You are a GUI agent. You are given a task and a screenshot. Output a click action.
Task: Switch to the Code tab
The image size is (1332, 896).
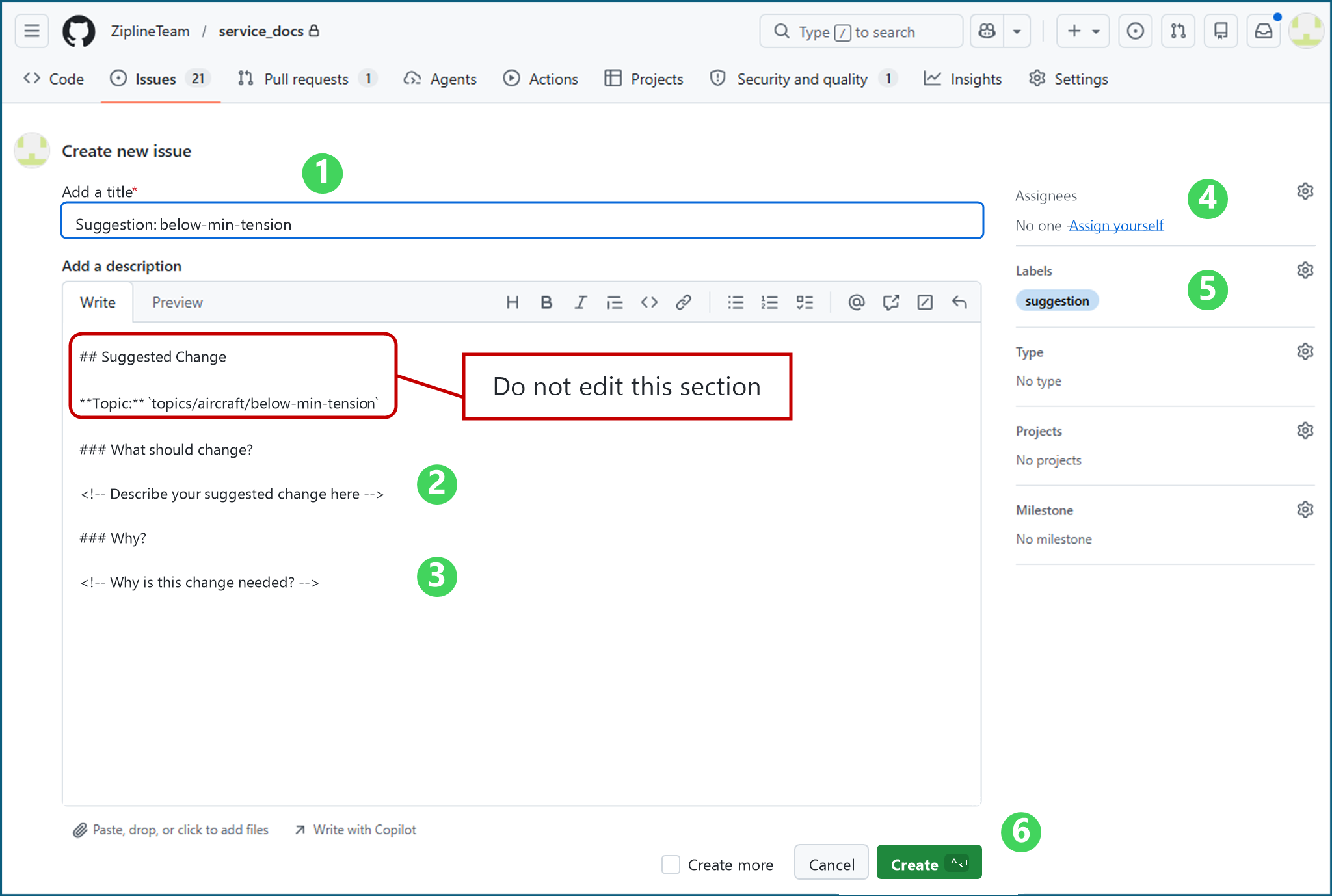point(54,79)
